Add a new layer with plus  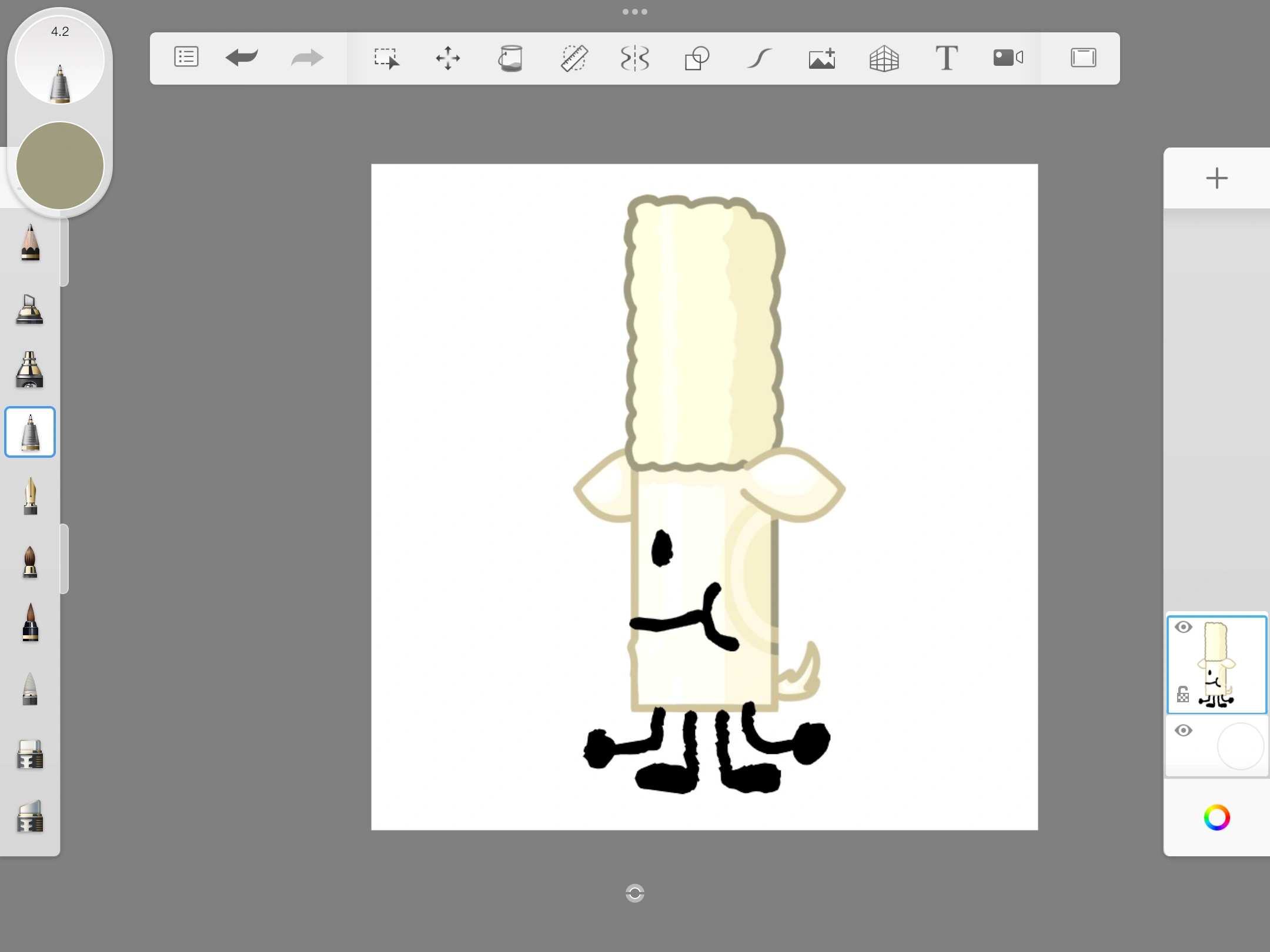[x=1216, y=178]
